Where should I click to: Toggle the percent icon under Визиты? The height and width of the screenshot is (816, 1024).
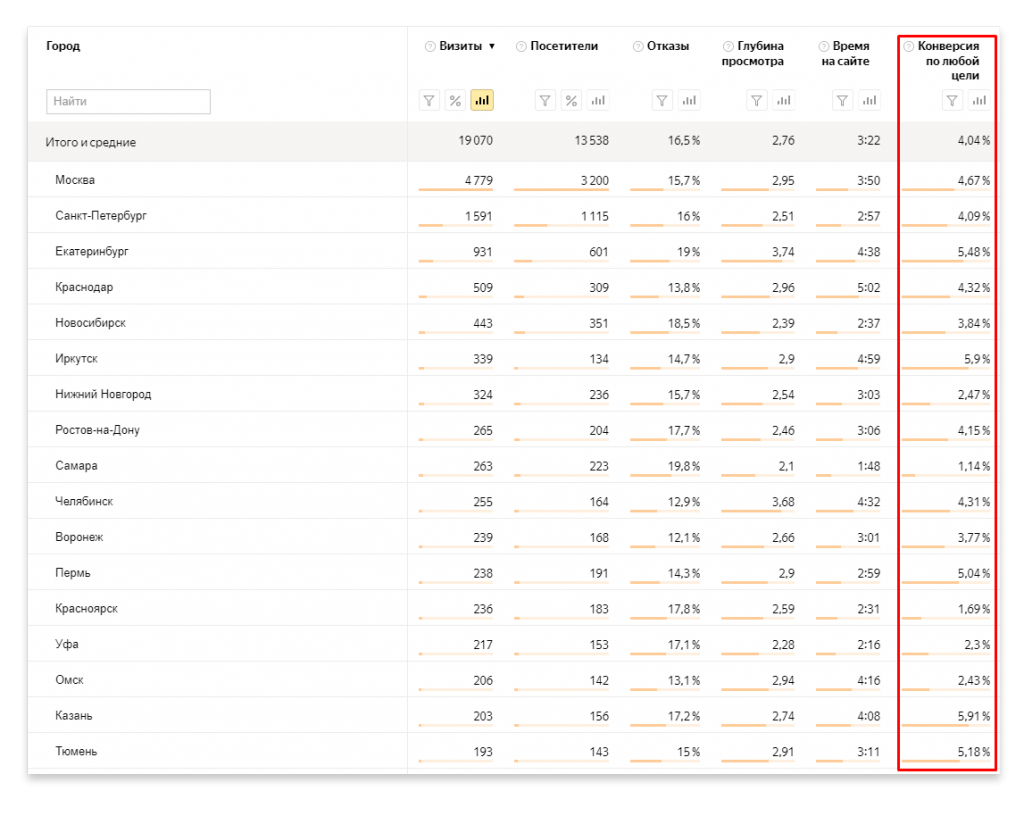[x=455, y=101]
